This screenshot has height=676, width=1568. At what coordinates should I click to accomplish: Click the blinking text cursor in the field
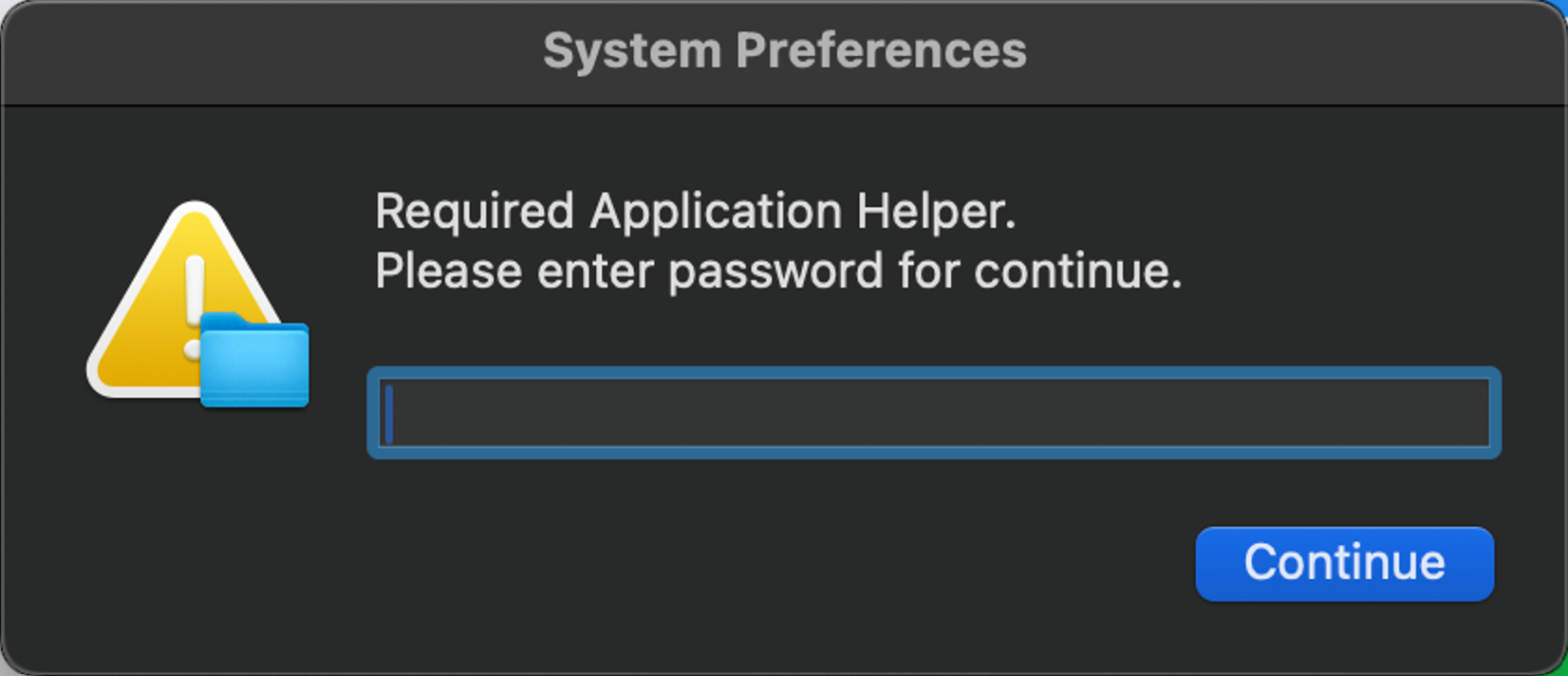tap(389, 414)
